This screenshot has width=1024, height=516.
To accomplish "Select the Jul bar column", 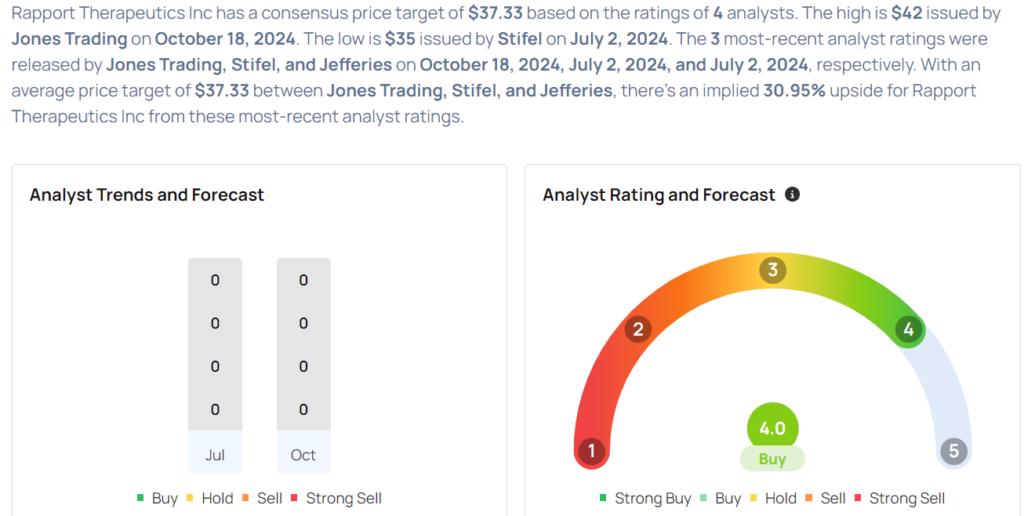I will (215, 366).
